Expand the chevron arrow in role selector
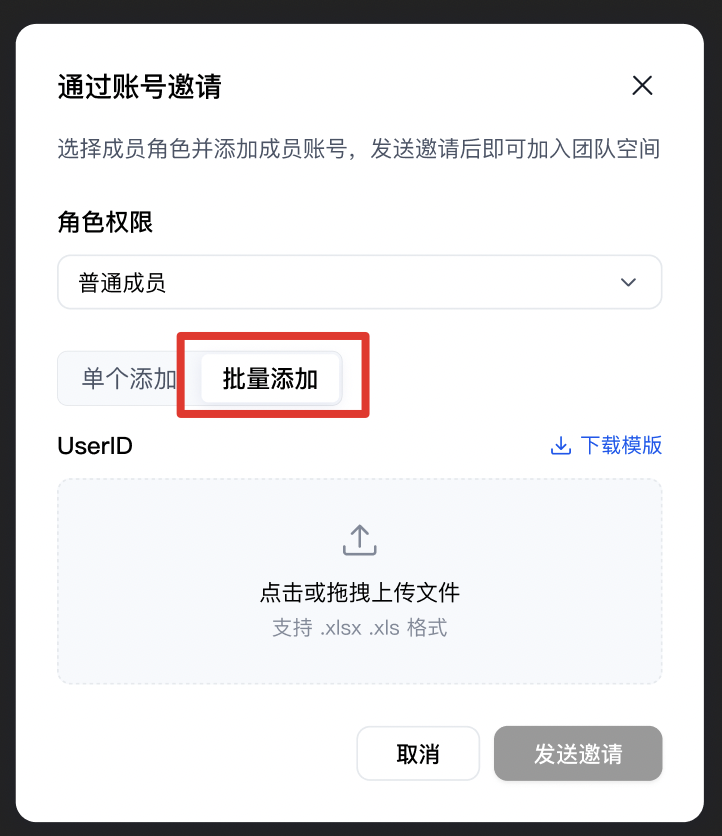 pos(628,282)
